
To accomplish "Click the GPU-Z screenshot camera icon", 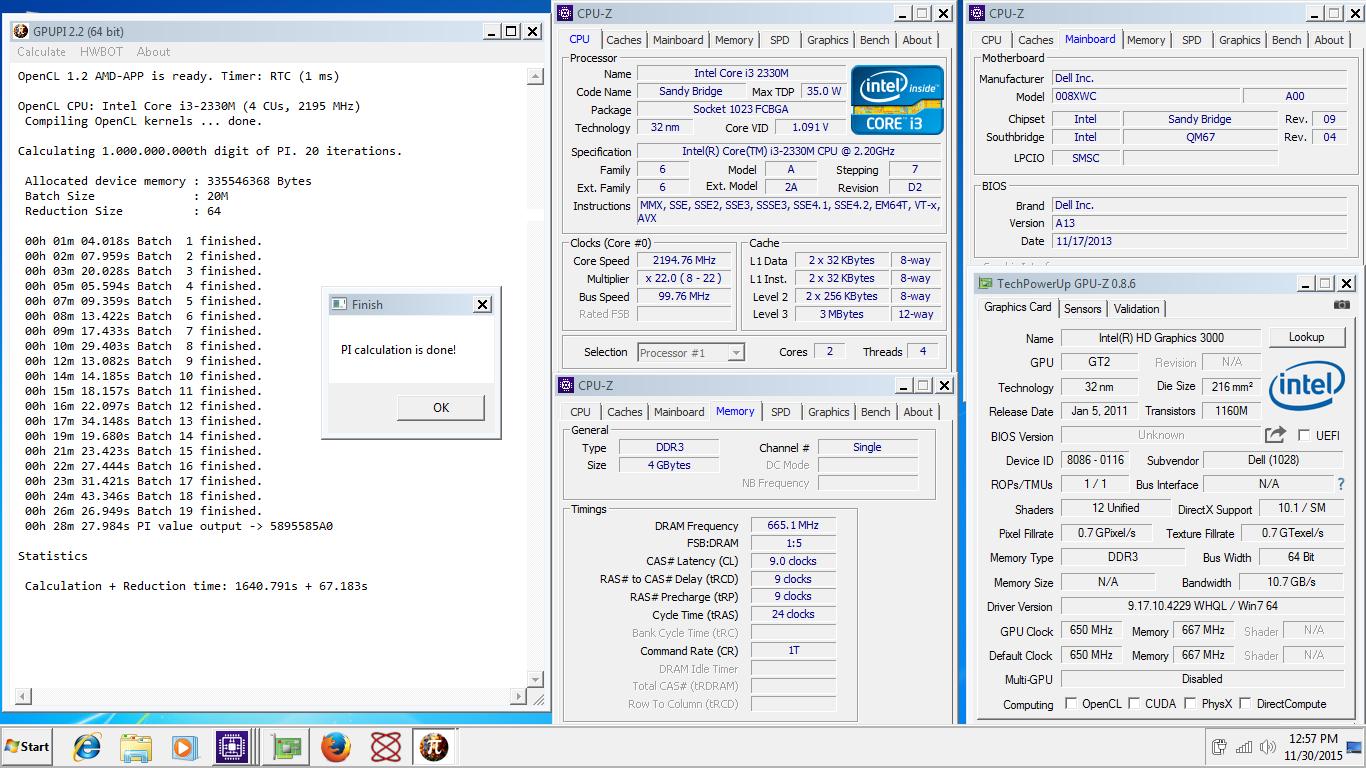I will click(x=1341, y=305).
